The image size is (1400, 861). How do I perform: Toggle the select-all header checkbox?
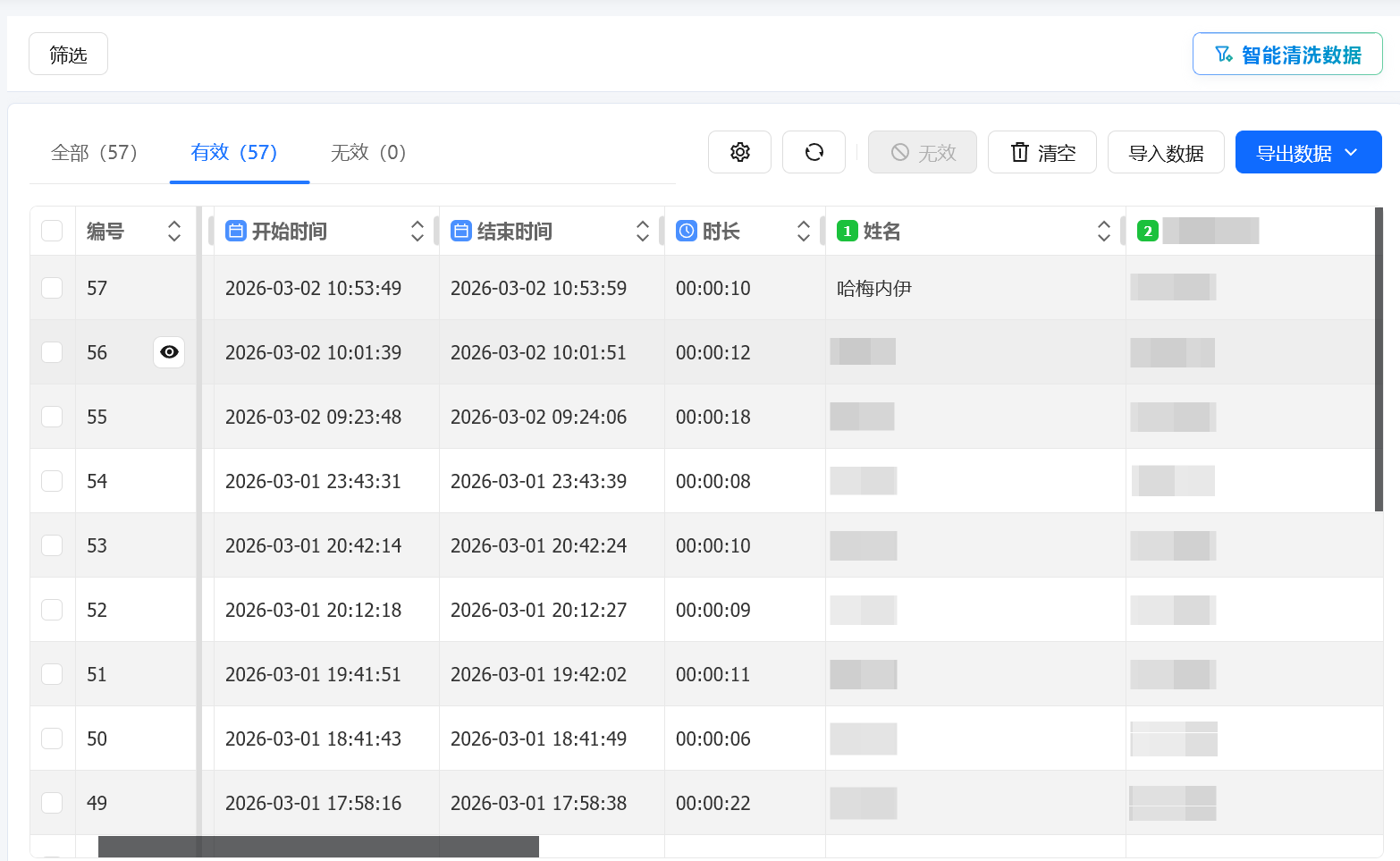[52, 231]
